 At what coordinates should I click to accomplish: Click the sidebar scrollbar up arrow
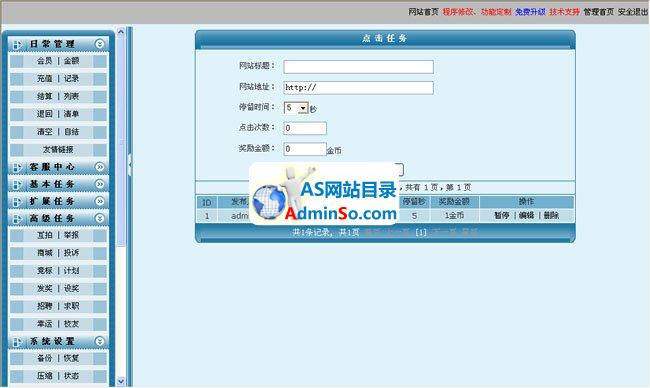[121, 31]
